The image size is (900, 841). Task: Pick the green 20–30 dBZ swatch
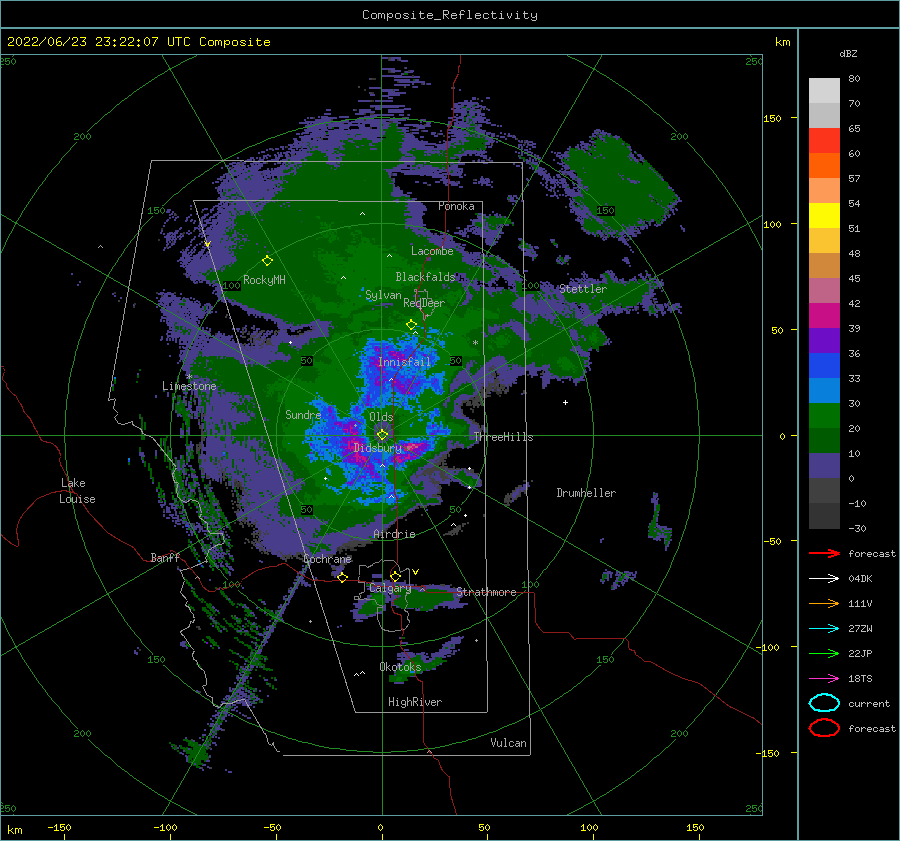824,416
